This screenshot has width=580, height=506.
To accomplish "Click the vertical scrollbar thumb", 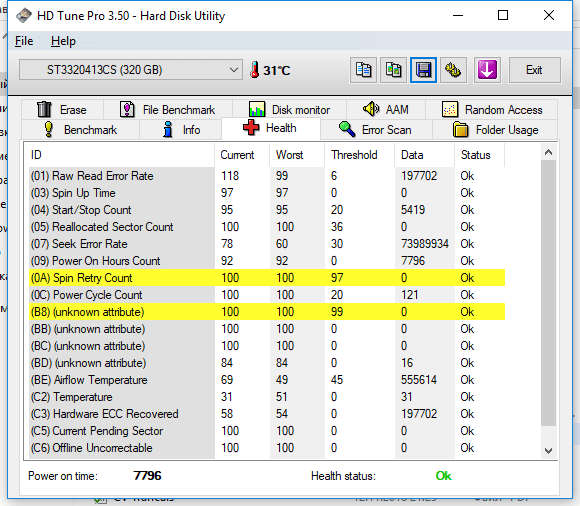I will [x=549, y=293].
